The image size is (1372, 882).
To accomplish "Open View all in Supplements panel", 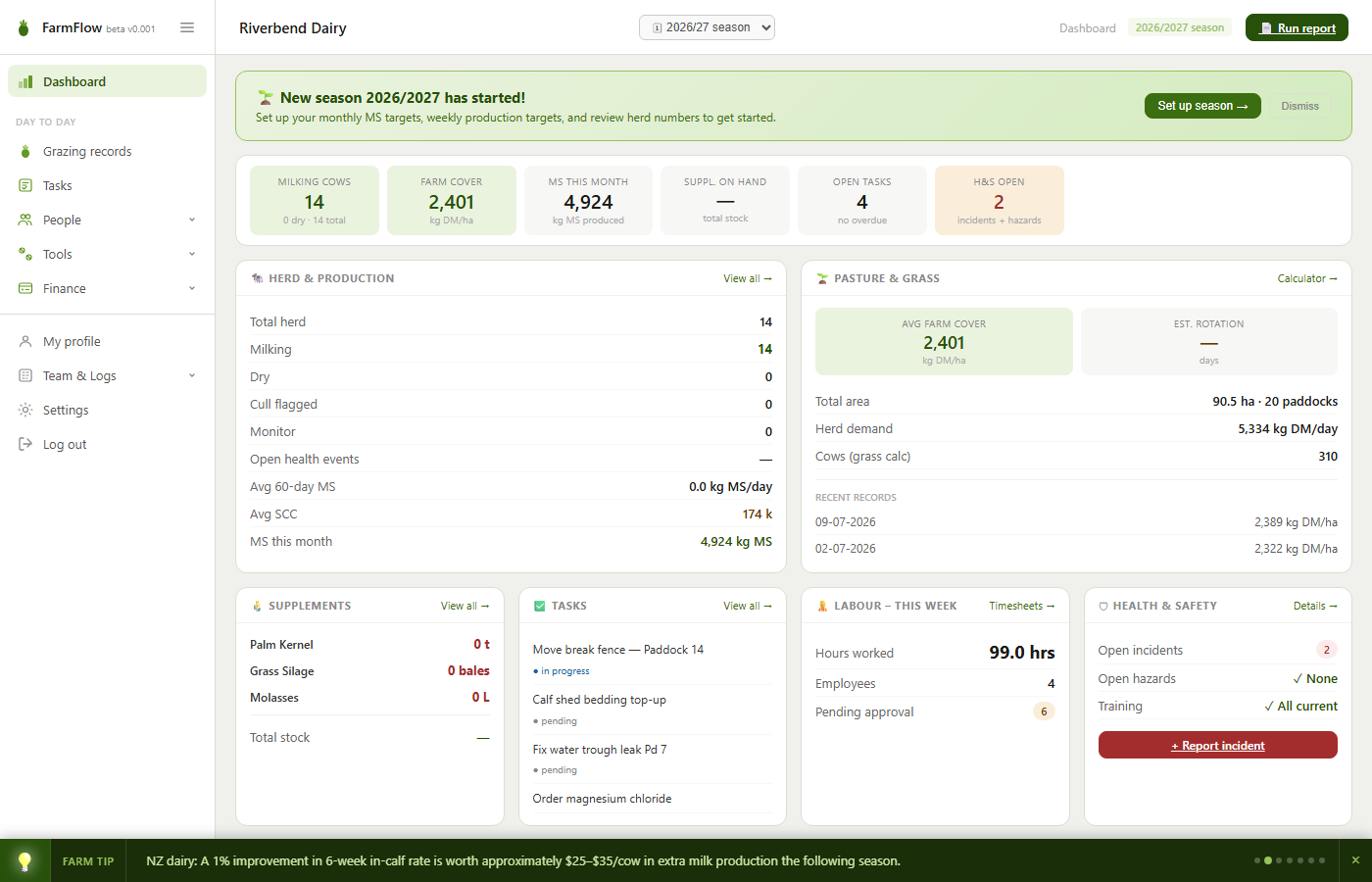I will point(465,606).
